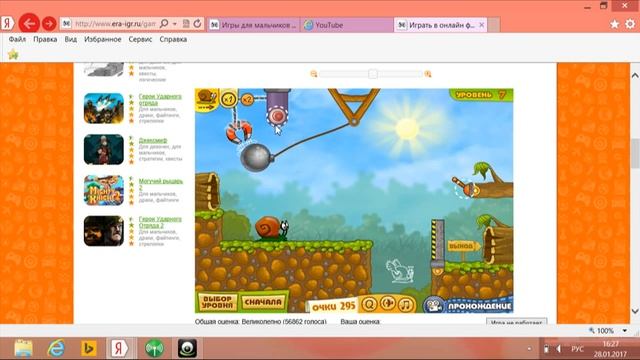The width and height of the screenshot is (640, 360).
Task: Show hidden tray icons arrow
Action: click(x=529, y=349)
